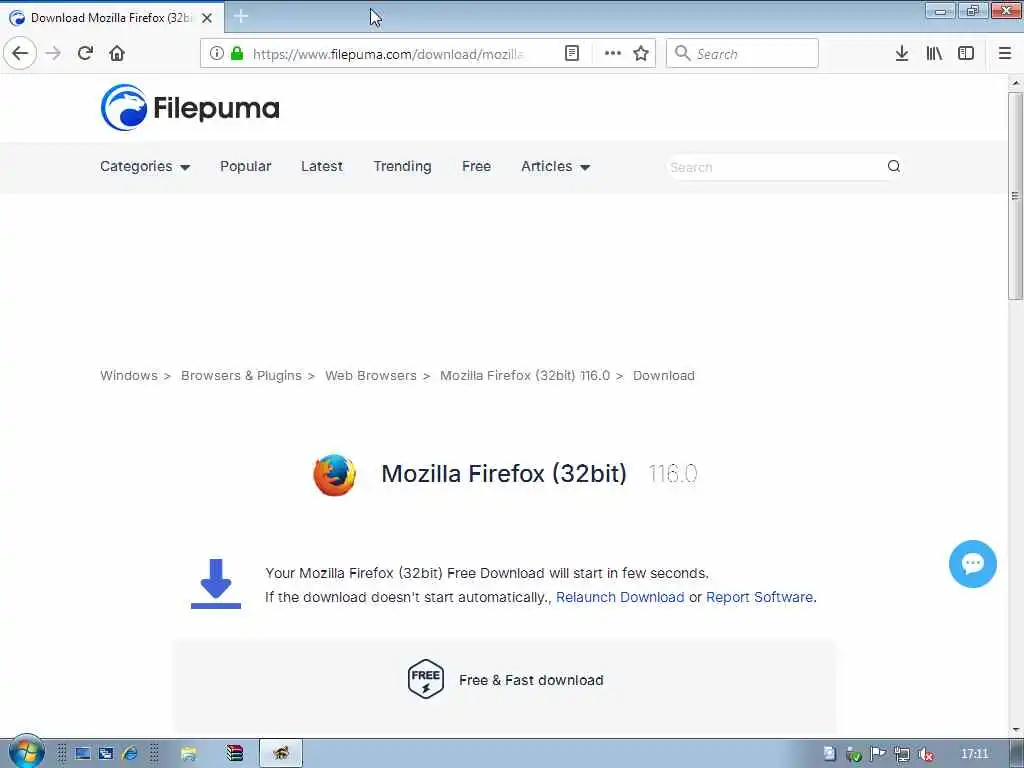Open the Downloads toolbar panel
This screenshot has width=1024, height=768.
tap(902, 53)
